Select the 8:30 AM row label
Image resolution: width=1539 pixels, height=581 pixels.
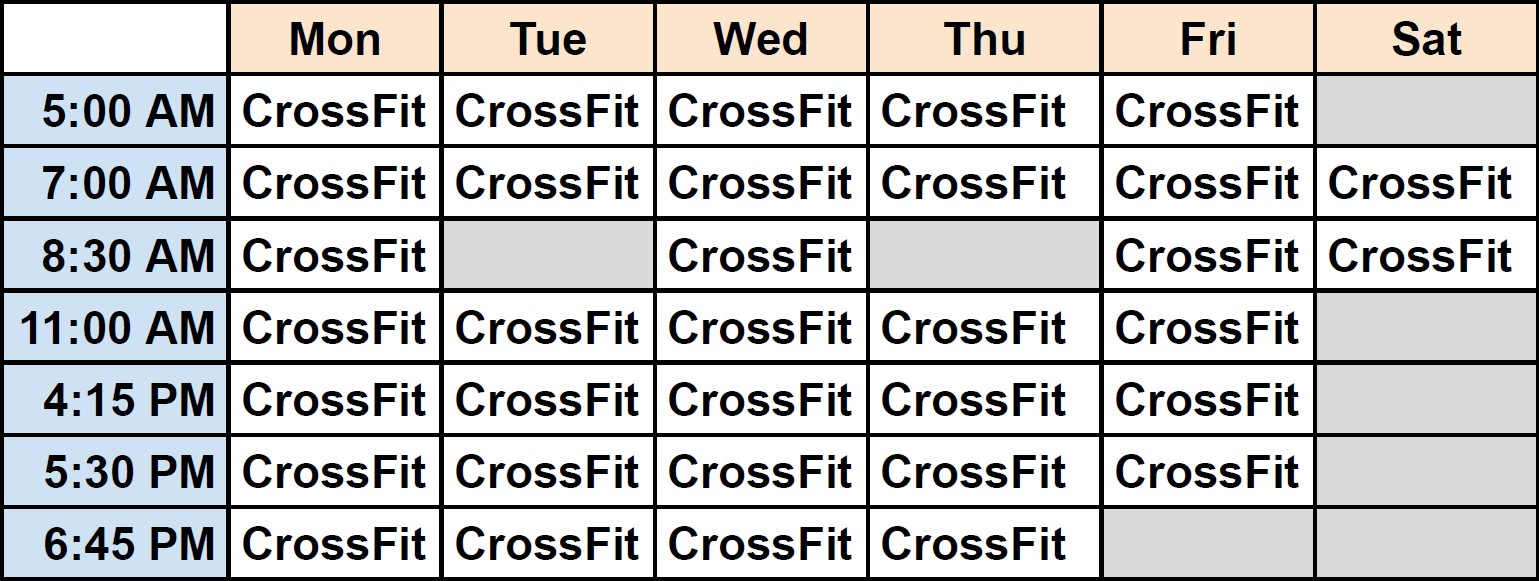tap(128, 256)
